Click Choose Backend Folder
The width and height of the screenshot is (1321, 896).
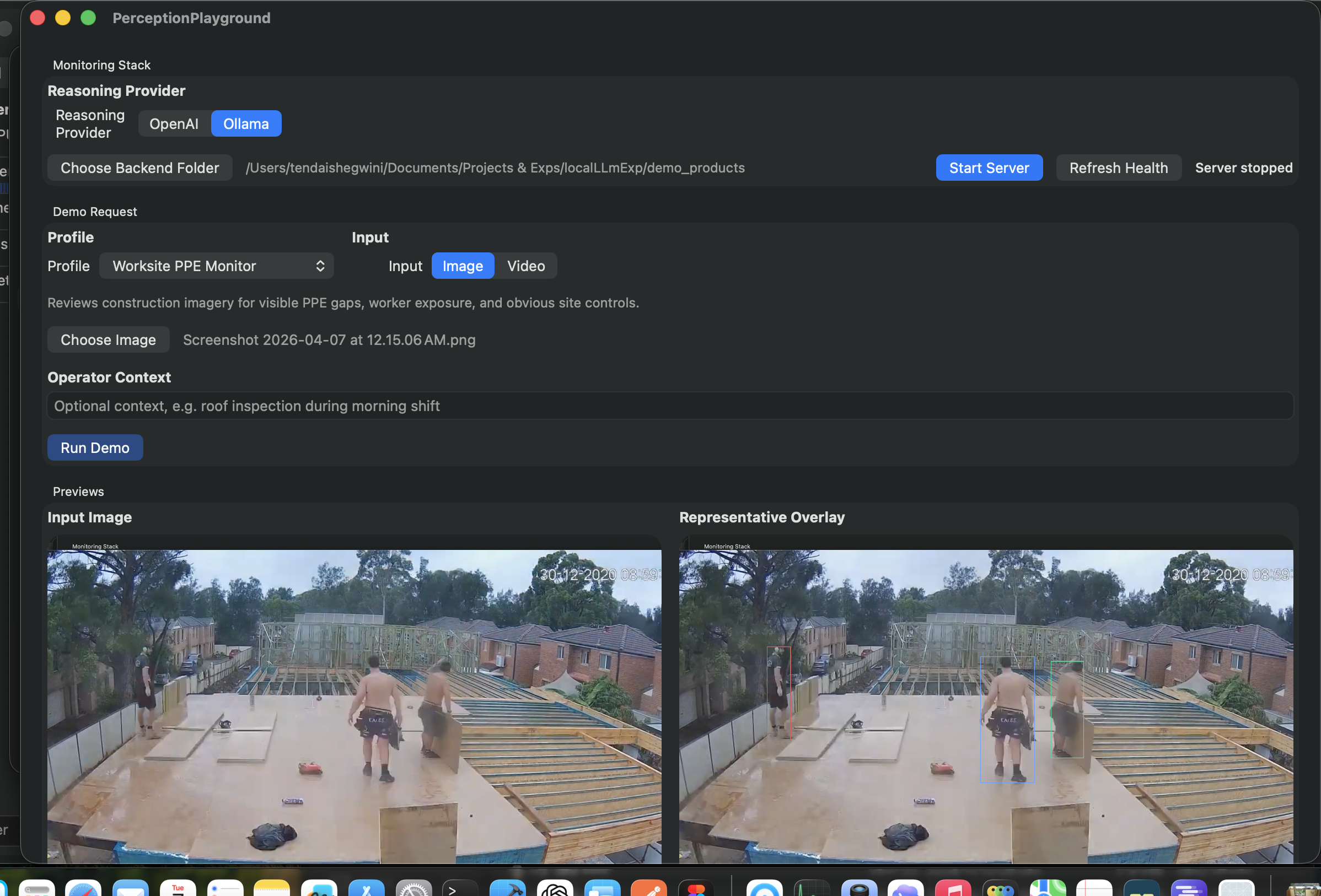[140, 168]
